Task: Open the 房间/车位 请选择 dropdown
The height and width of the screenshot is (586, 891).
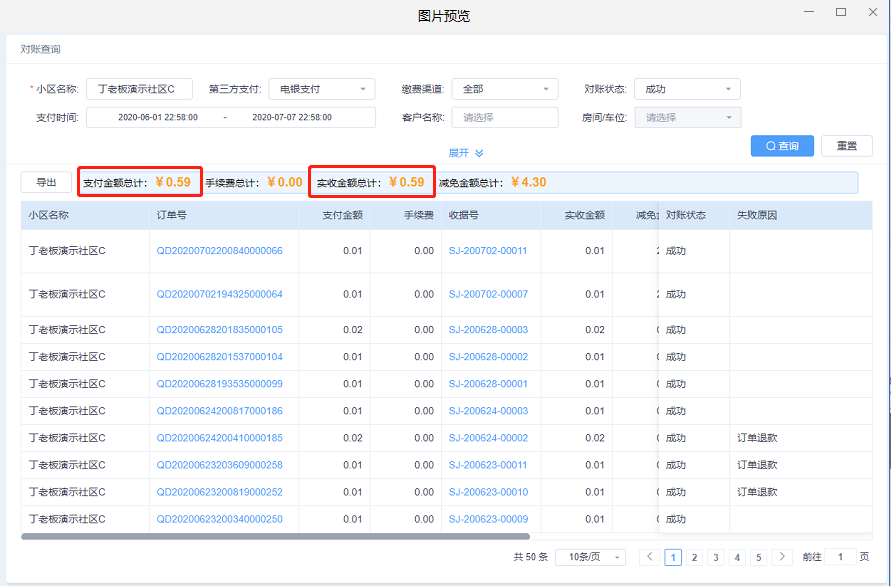Action: pyautogui.click(x=688, y=118)
